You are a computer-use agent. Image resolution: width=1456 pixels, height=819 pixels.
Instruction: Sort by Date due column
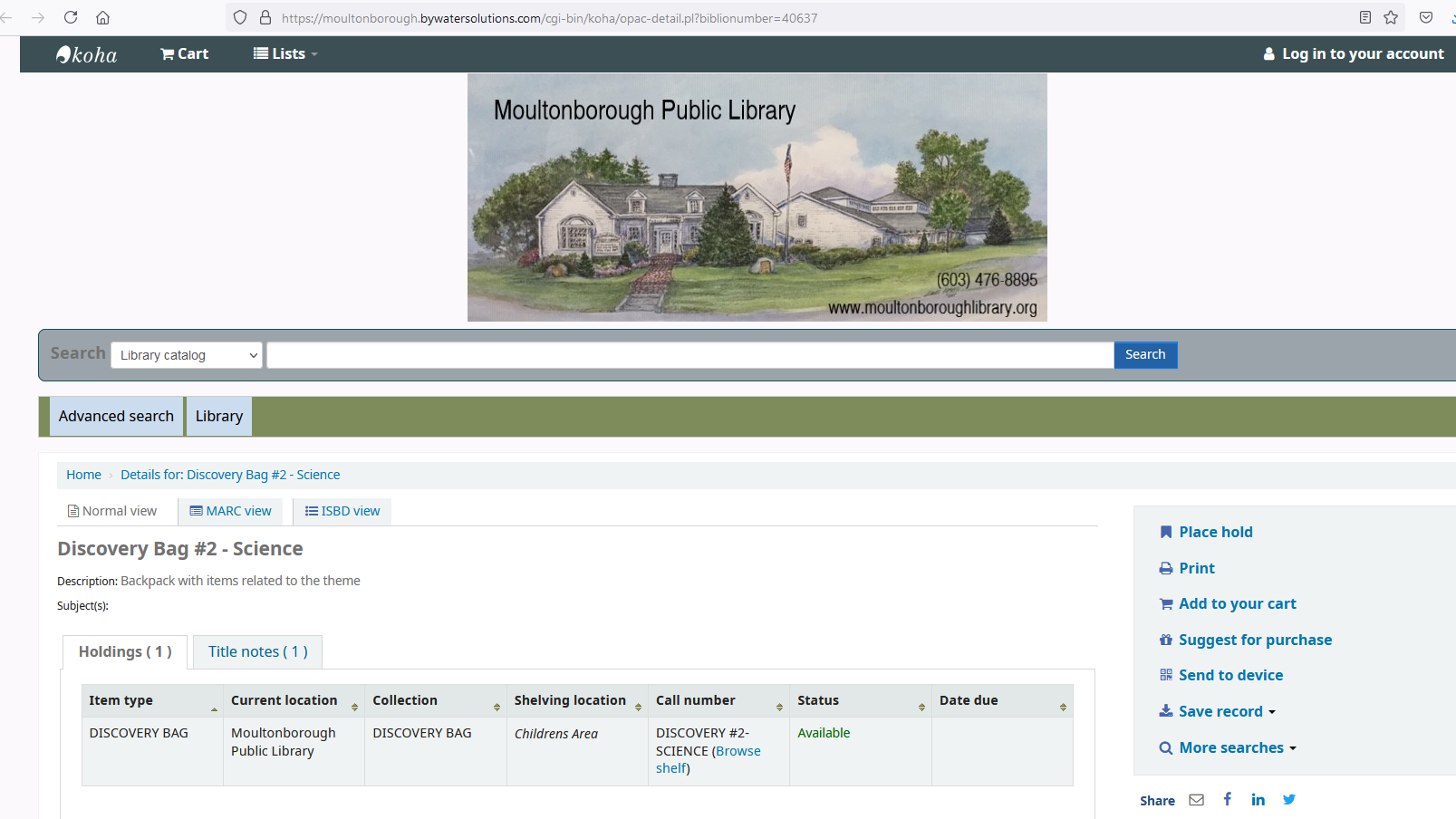coord(1002,700)
